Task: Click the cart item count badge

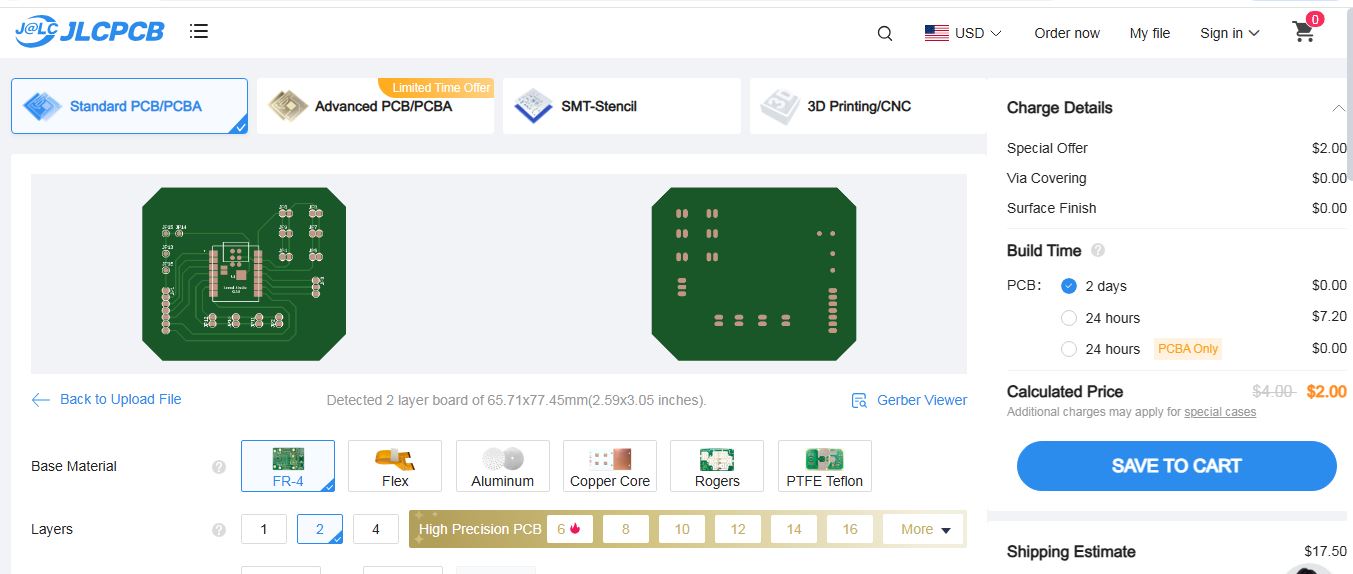Action: click(1314, 19)
